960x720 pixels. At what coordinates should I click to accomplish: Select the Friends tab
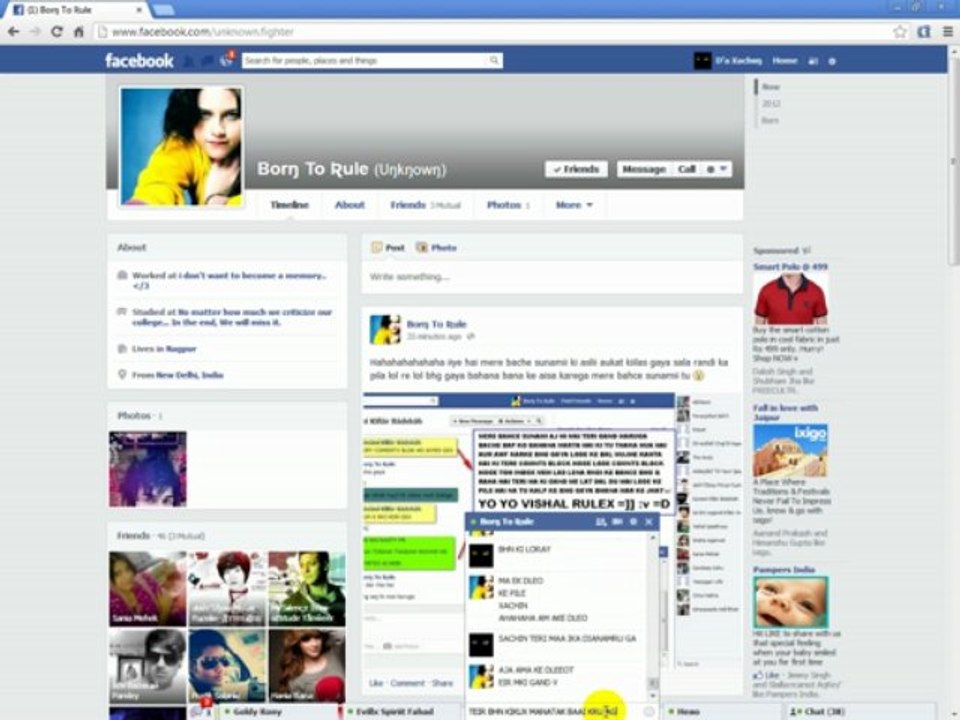425,204
